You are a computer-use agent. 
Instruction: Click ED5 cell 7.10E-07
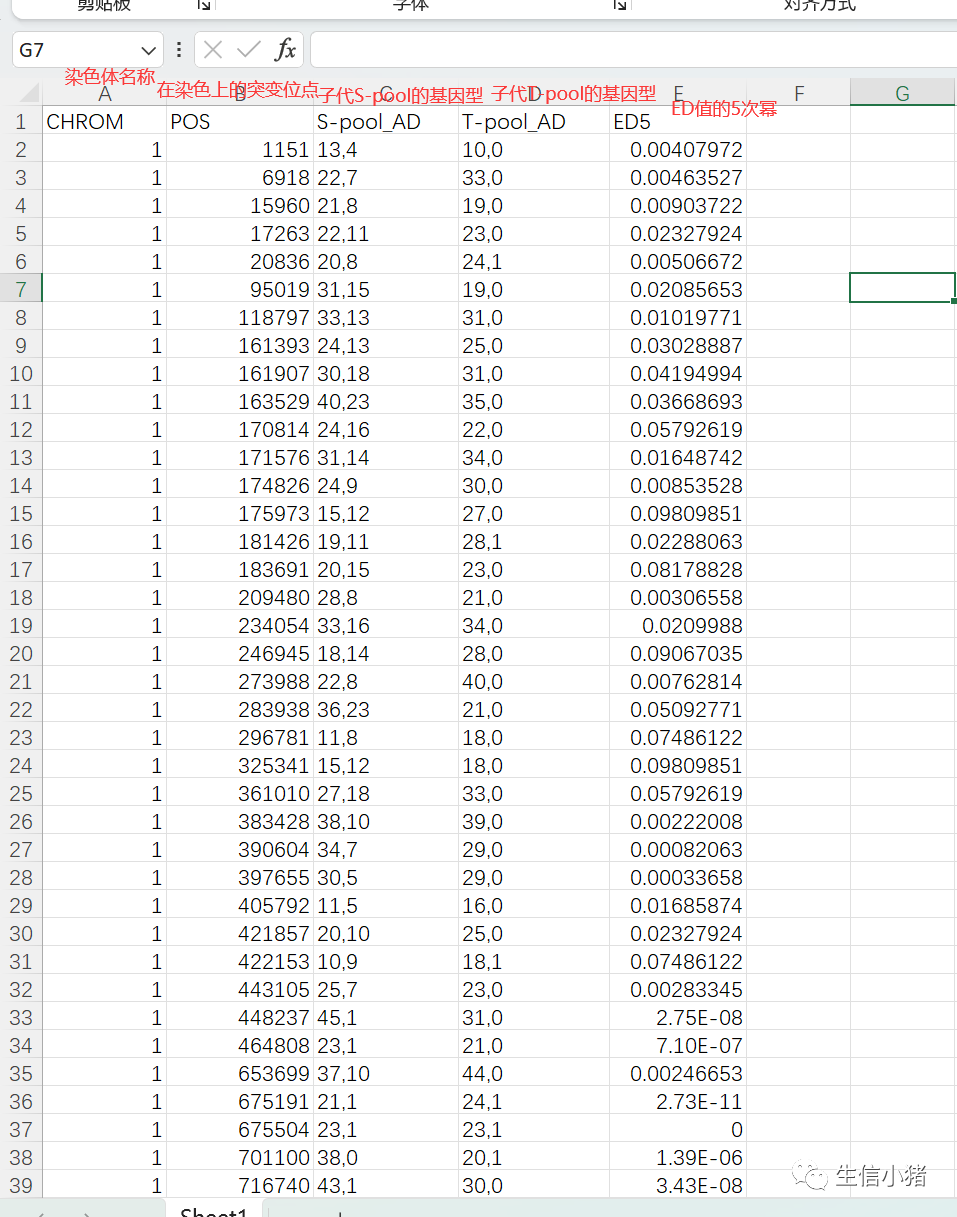click(x=678, y=1046)
